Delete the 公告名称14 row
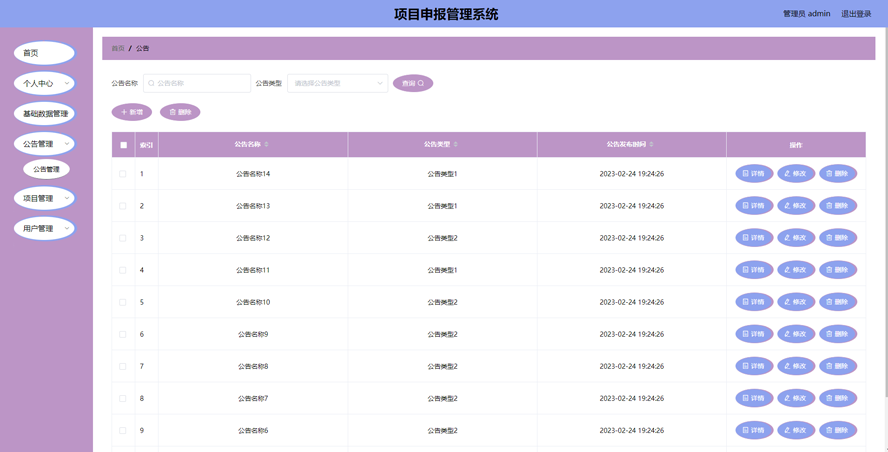 click(838, 173)
